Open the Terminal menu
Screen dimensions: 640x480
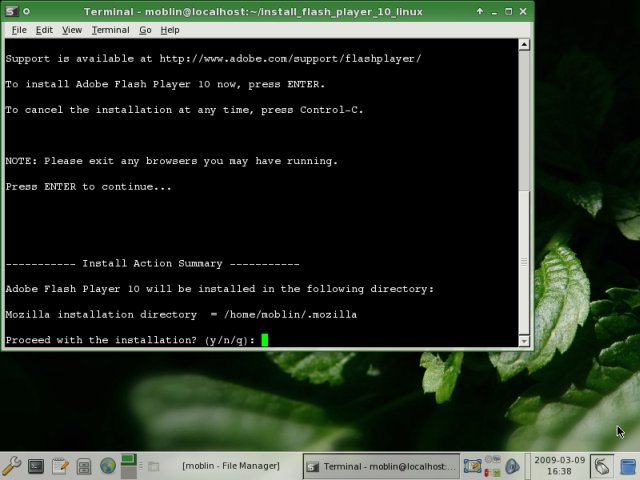click(110, 30)
